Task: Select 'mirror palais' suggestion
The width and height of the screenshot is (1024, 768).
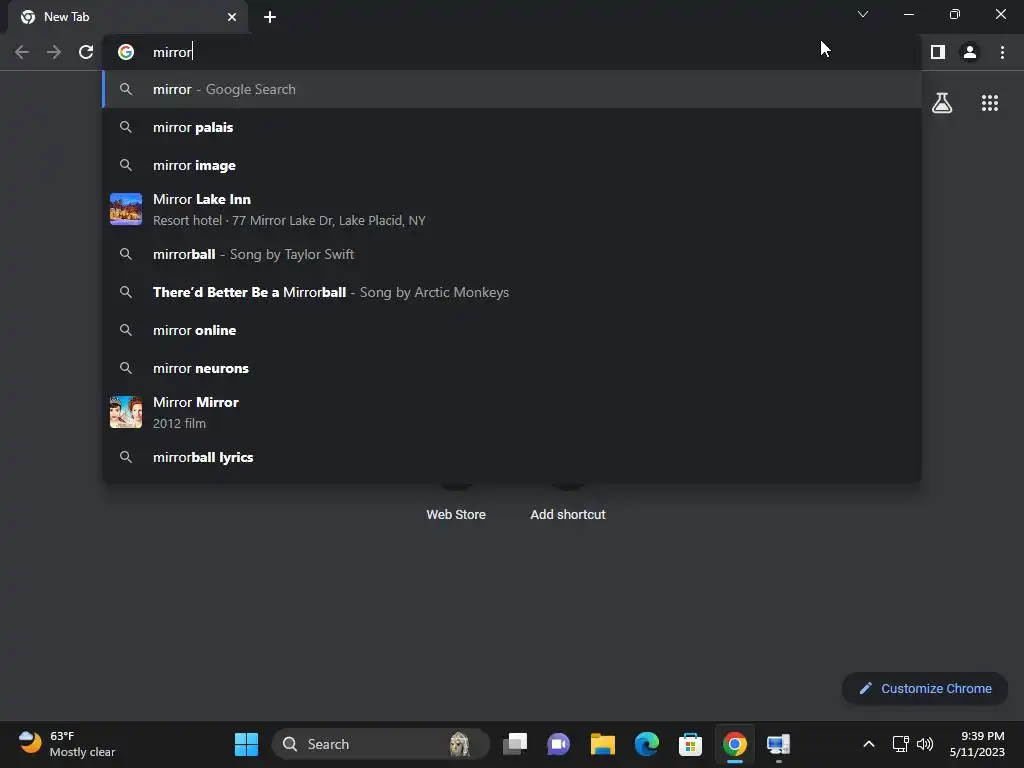Action: (512, 127)
